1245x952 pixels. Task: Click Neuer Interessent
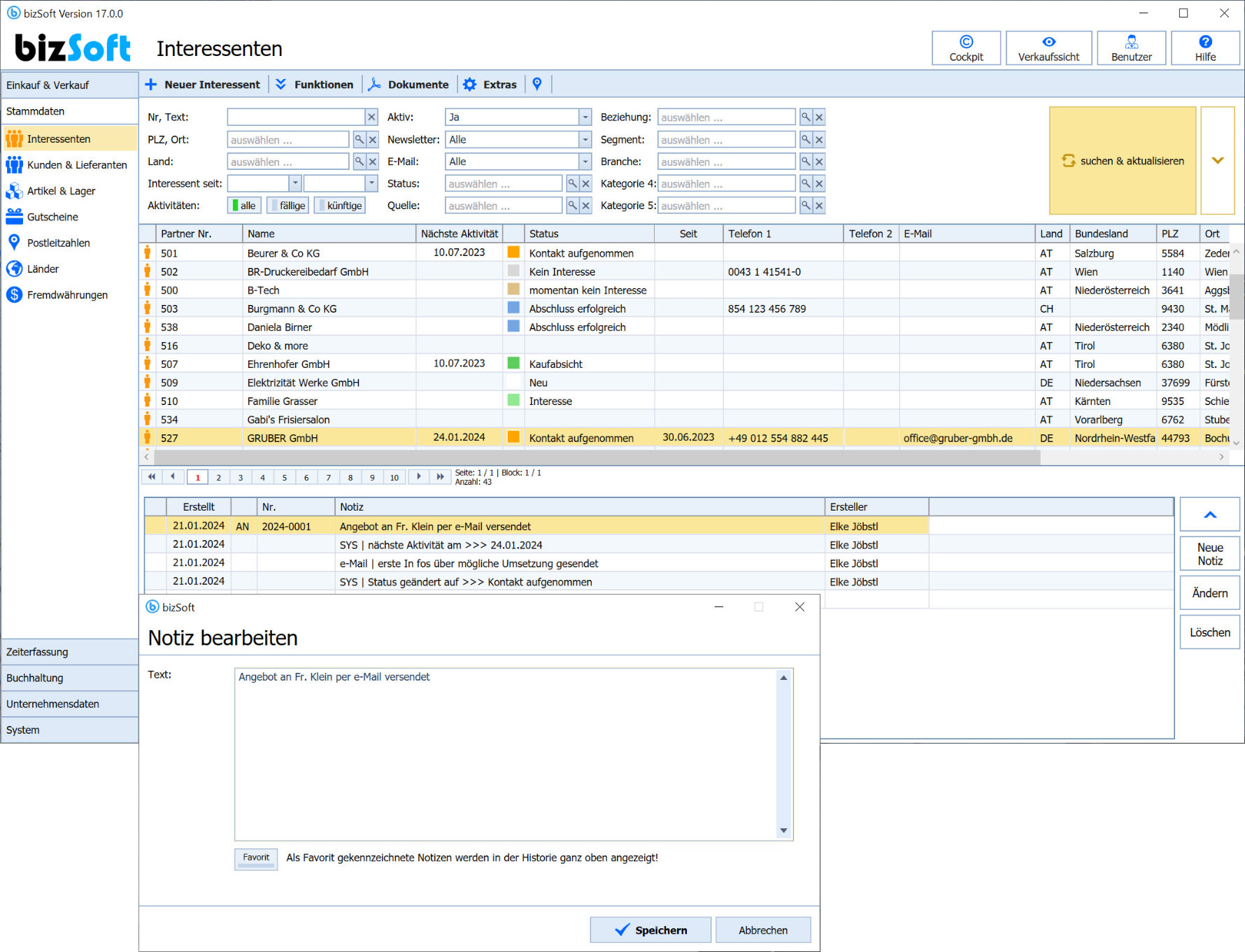coord(203,84)
